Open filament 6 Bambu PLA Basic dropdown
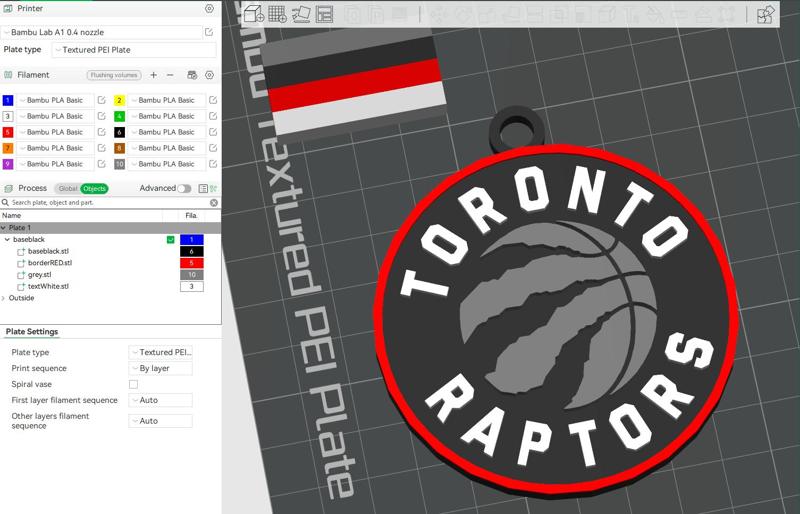Viewport: 800px width, 514px height. click(x=167, y=132)
